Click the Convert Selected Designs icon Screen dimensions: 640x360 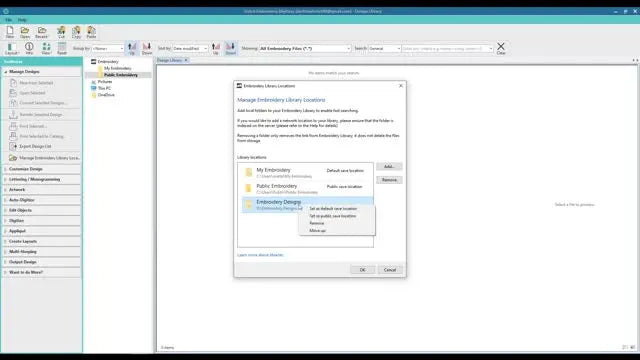[13, 103]
